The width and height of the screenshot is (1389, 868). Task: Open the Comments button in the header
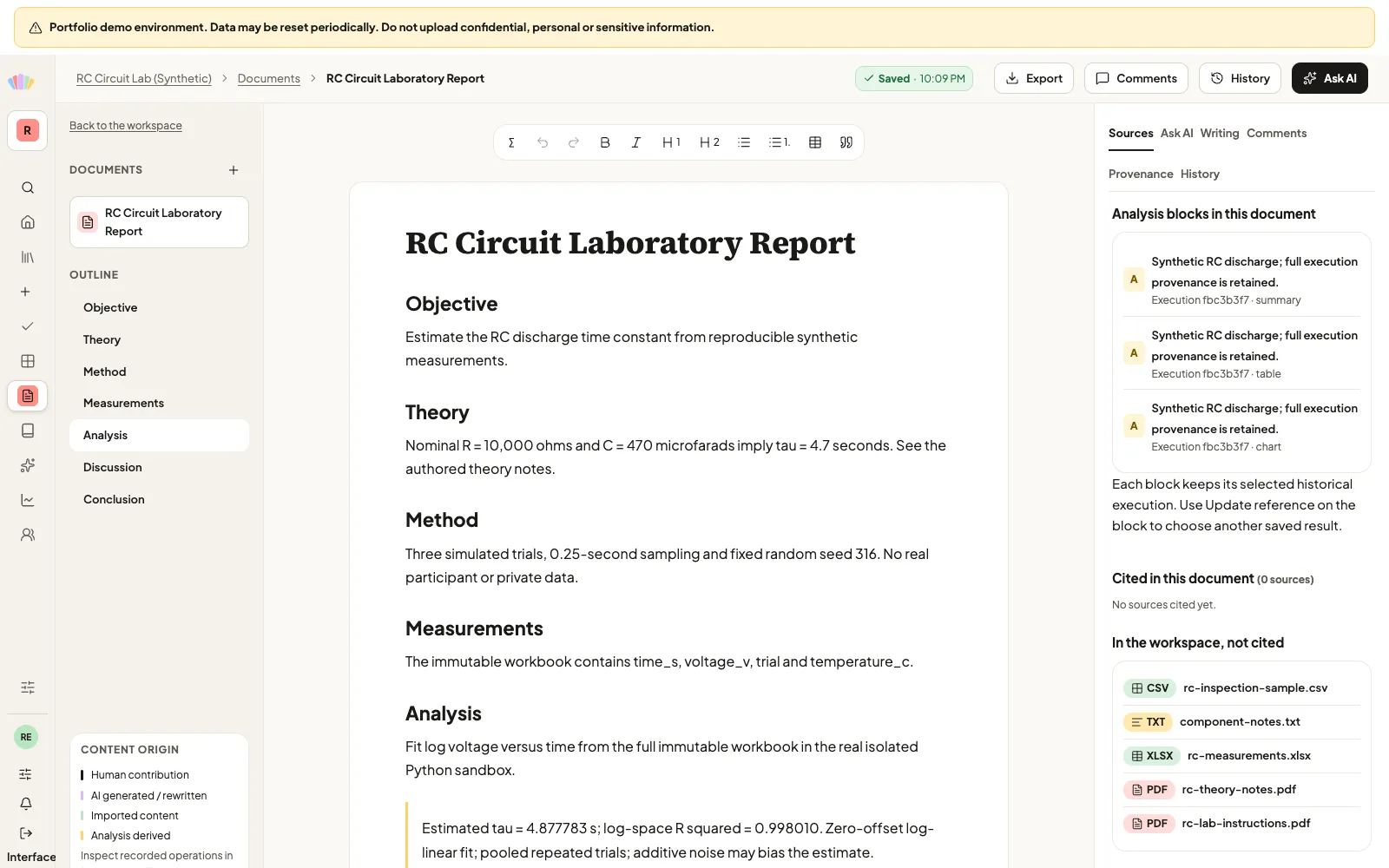1136,78
